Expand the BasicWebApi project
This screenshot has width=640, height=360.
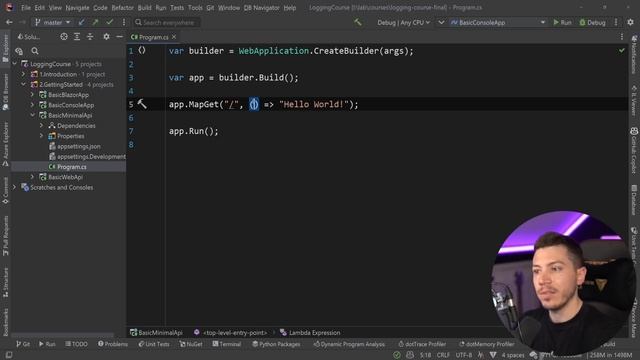point(32,177)
